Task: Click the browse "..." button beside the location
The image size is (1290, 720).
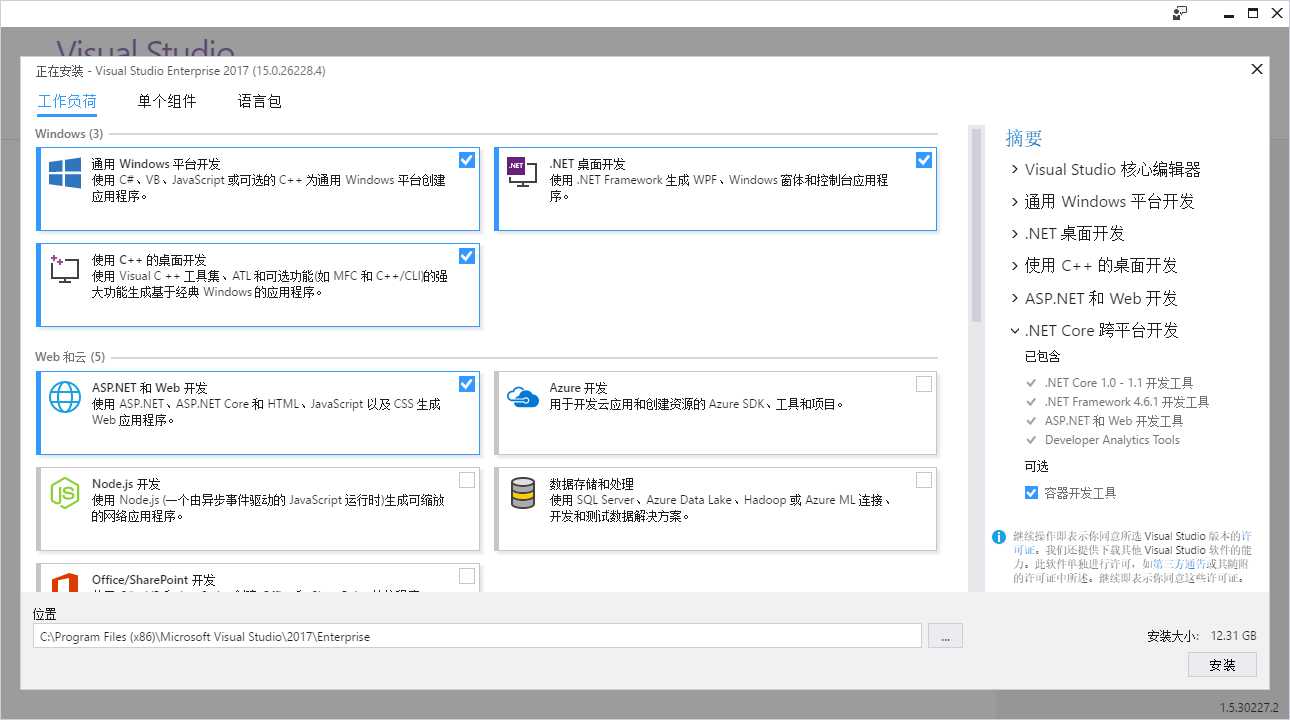Action: coord(945,636)
